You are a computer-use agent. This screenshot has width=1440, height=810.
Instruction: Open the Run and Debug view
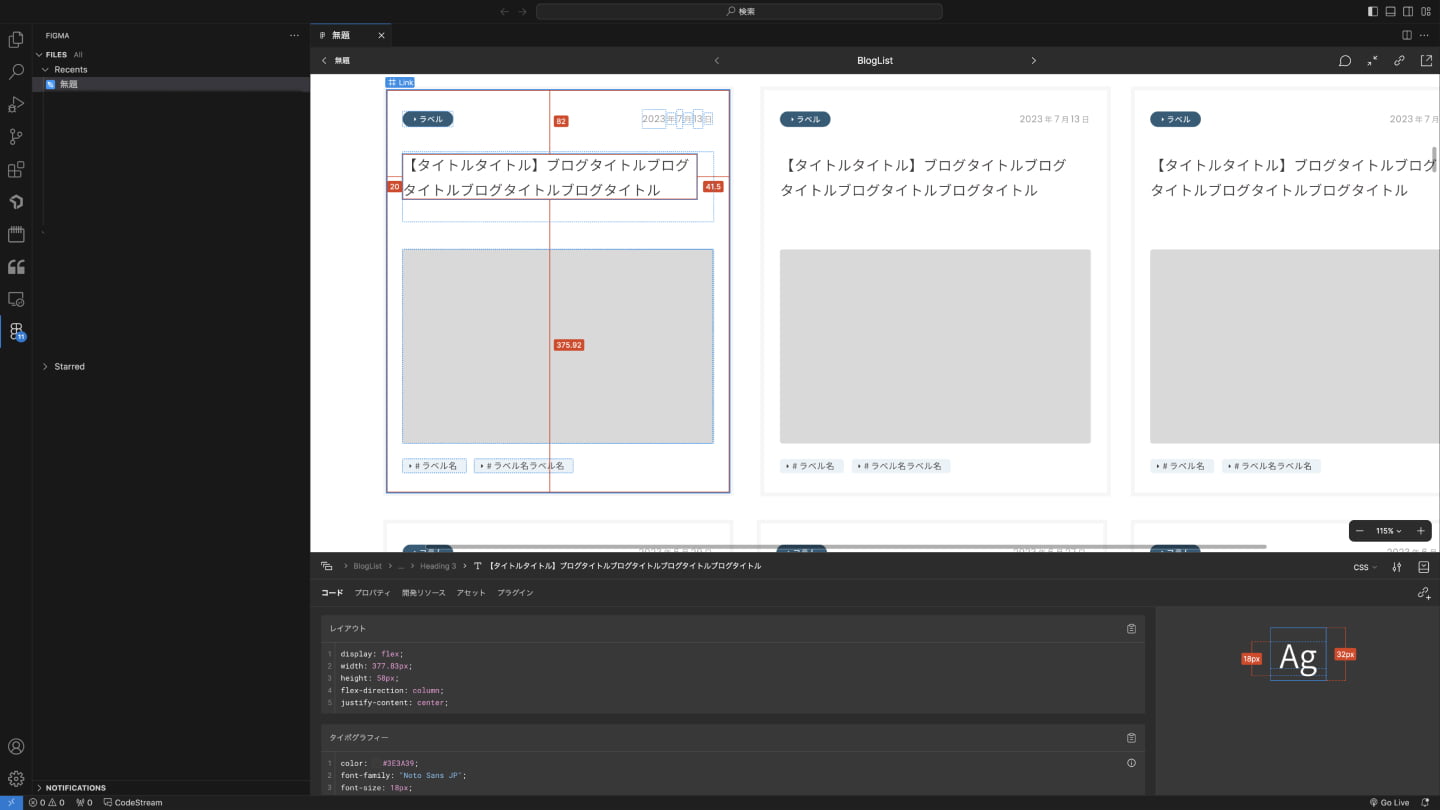click(16, 105)
